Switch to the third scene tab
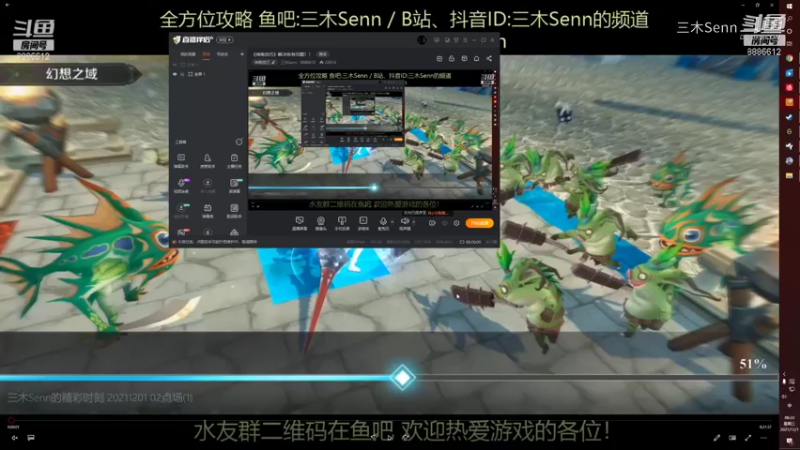Image resolution: width=800 pixels, height=450 pixels. tap(222, 54)
